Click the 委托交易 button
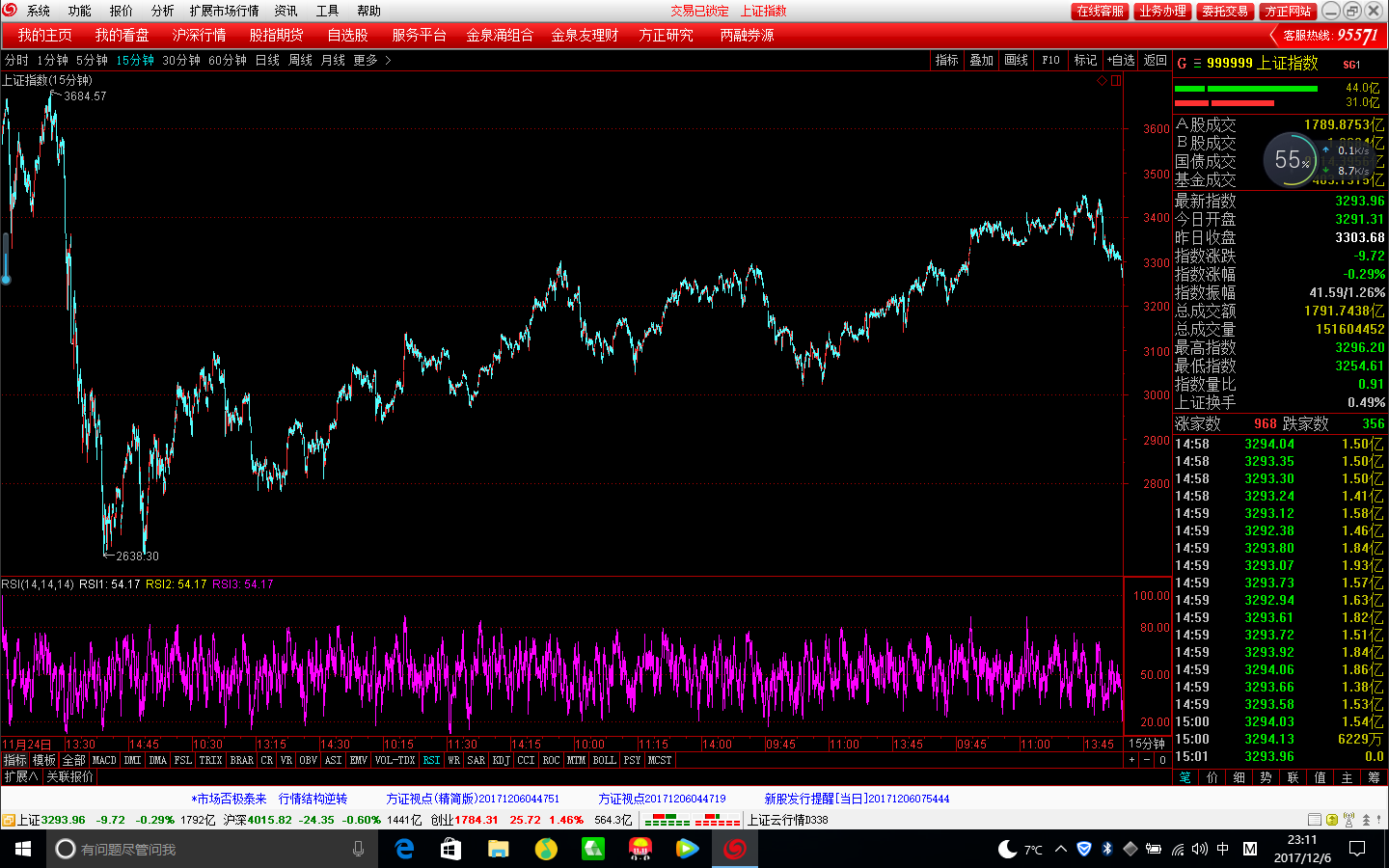 tap(1225, 11)
